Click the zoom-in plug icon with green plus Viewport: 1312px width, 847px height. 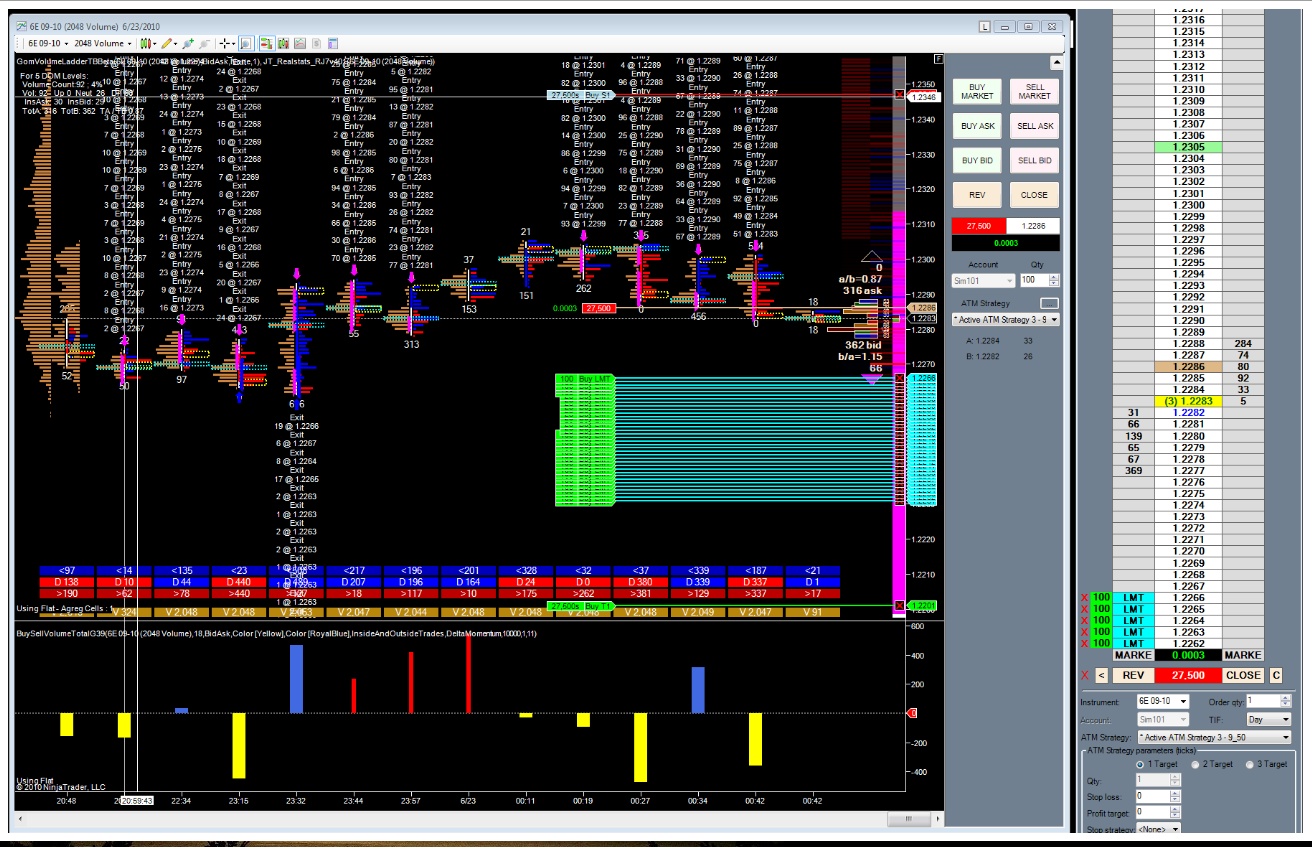(188, 44)
